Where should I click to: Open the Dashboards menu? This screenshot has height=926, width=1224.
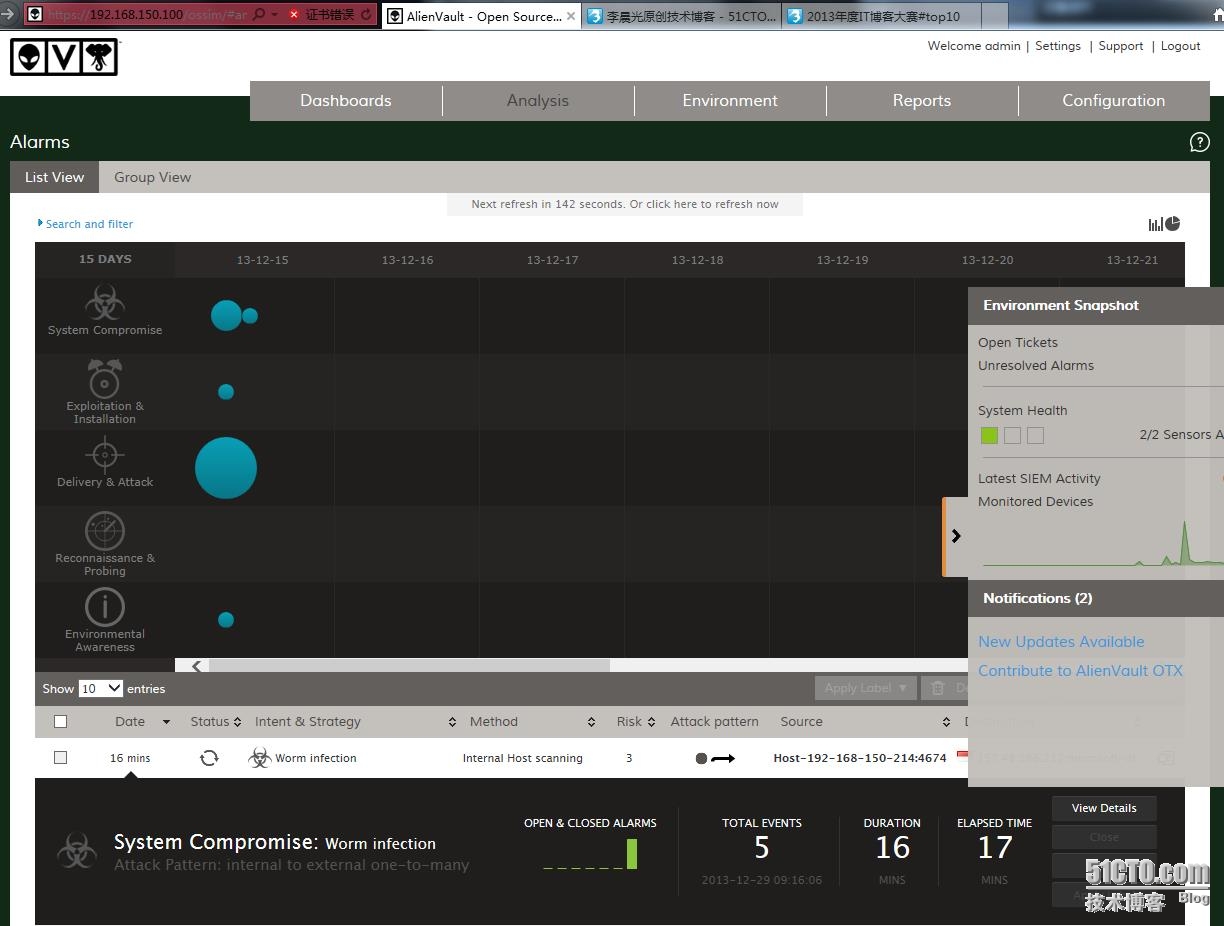pyautogui.click(x=346, y=100)
